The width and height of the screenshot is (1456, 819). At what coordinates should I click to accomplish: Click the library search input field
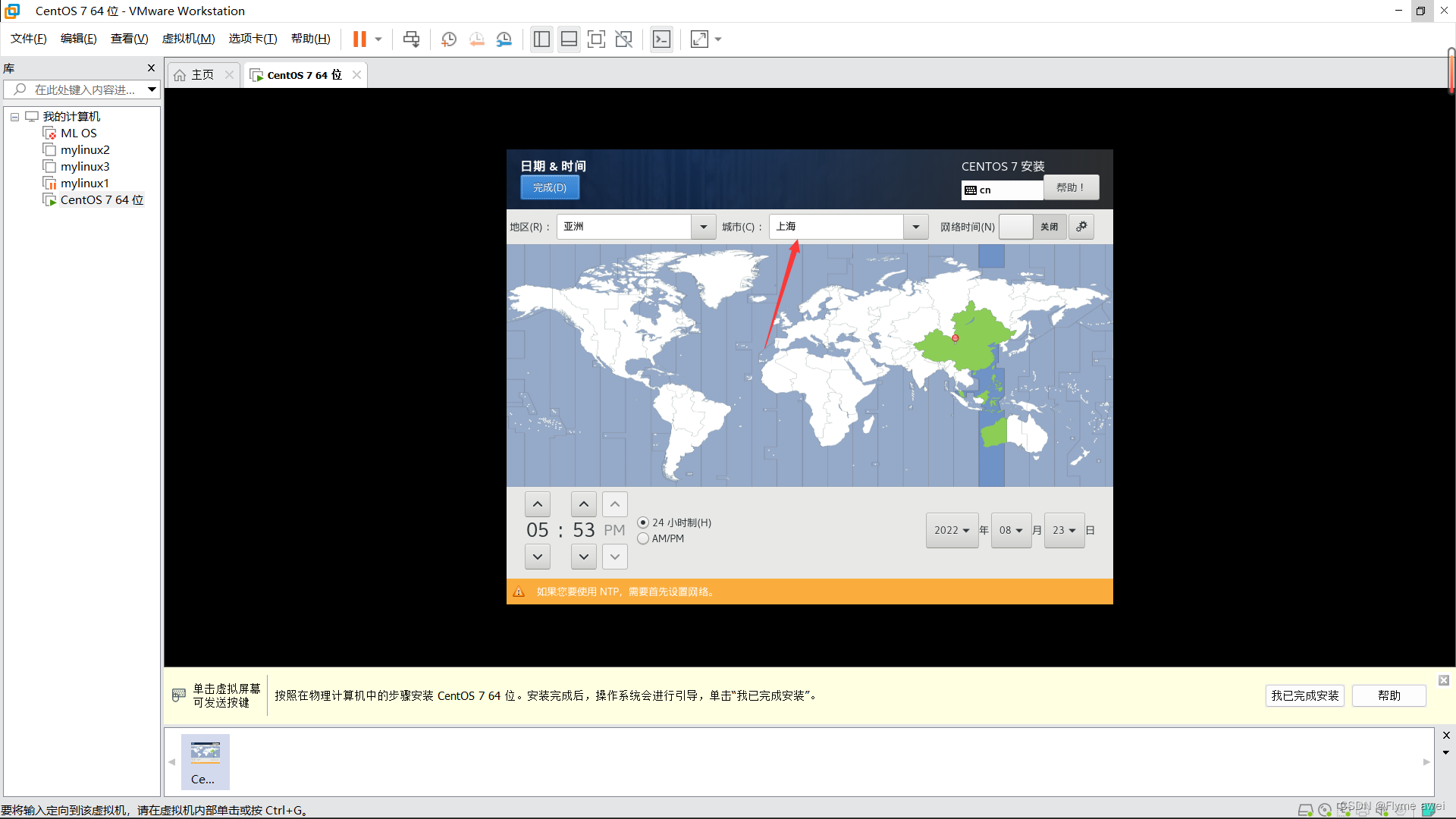pos(83,89)
